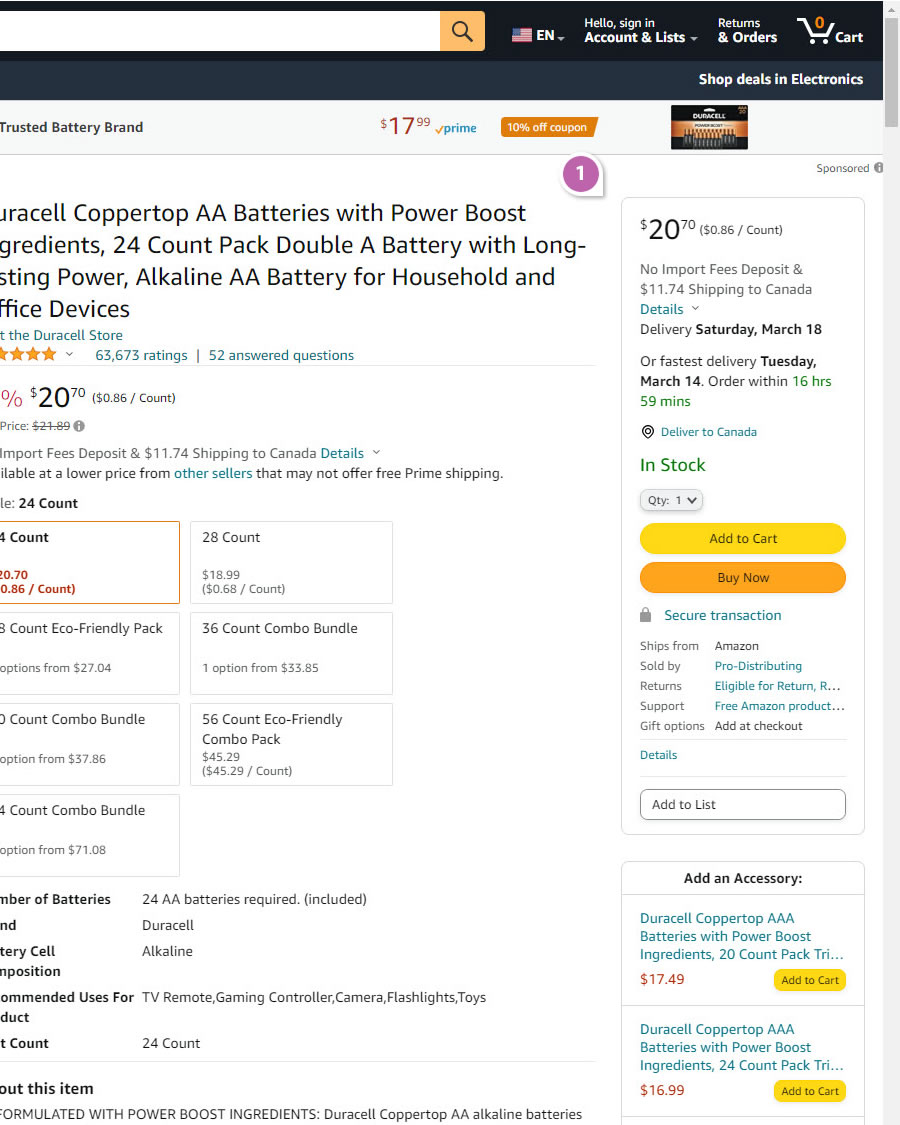Click the Deliver to Canada location pin

coord(648,432)
